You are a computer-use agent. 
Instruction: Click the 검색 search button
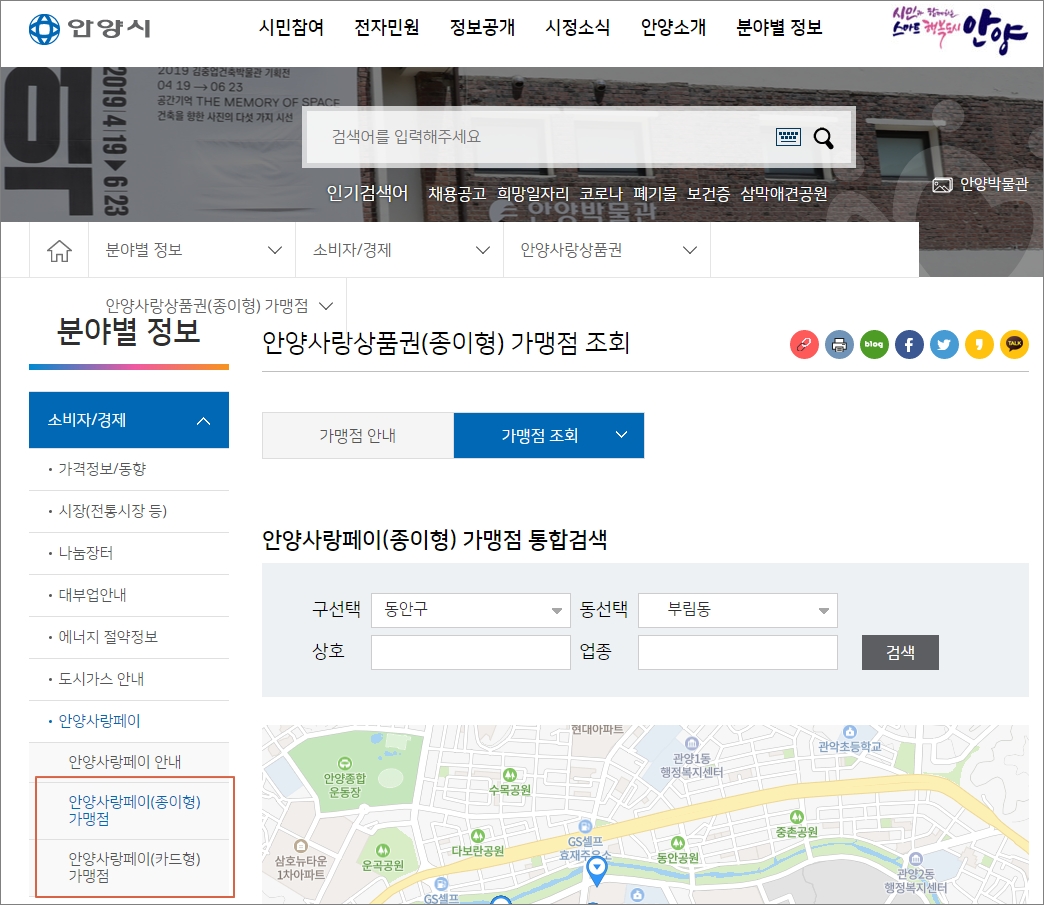point(900,653)
